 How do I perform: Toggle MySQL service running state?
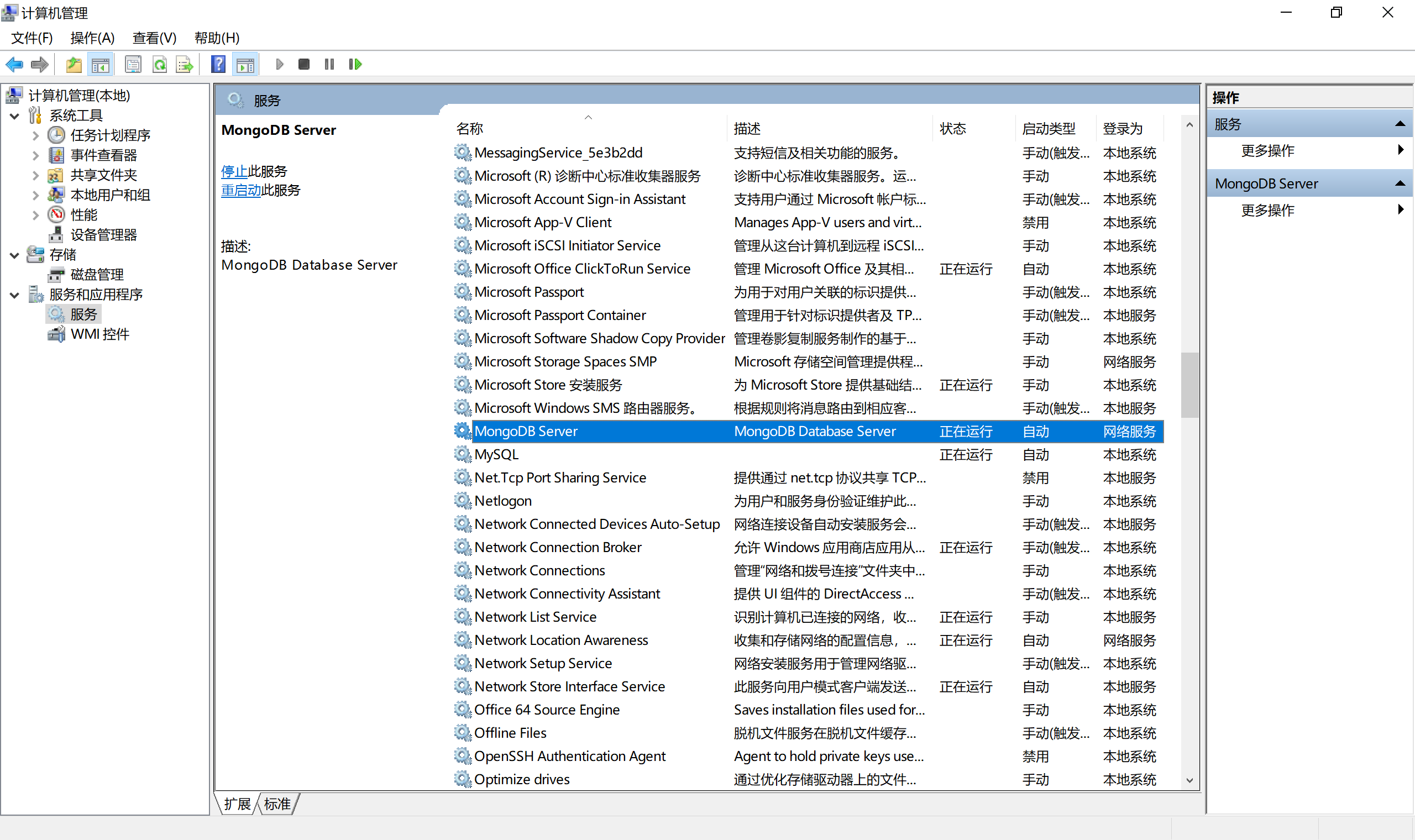pos(496,454)
